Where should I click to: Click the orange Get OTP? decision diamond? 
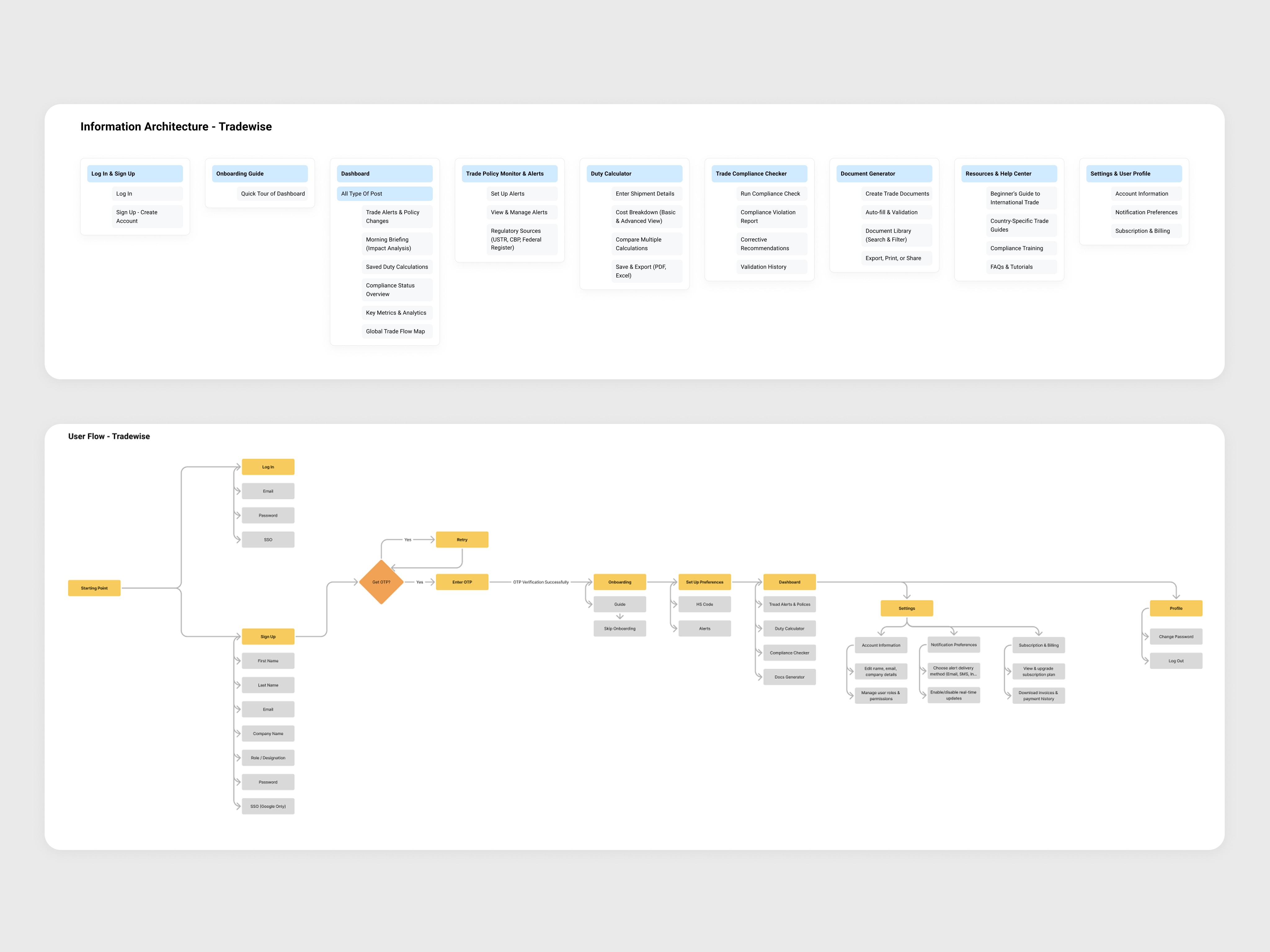coord(381,582)
